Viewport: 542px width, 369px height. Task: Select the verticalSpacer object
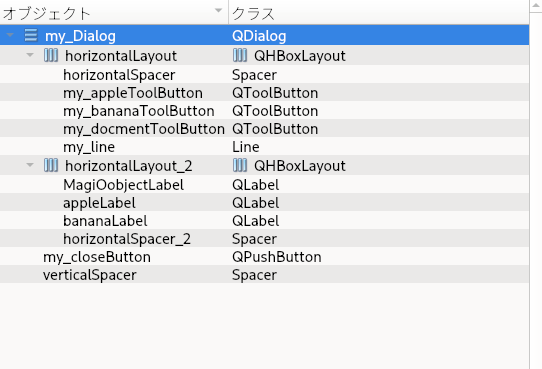tap(90, 275)
